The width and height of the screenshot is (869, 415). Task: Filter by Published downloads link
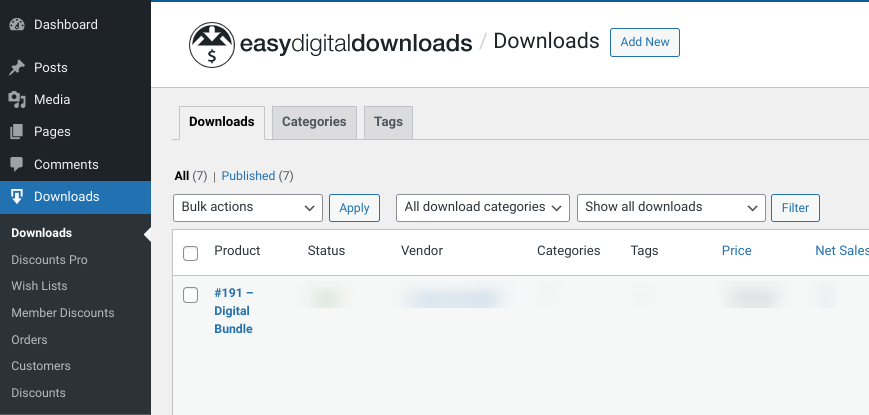(248, 176)
